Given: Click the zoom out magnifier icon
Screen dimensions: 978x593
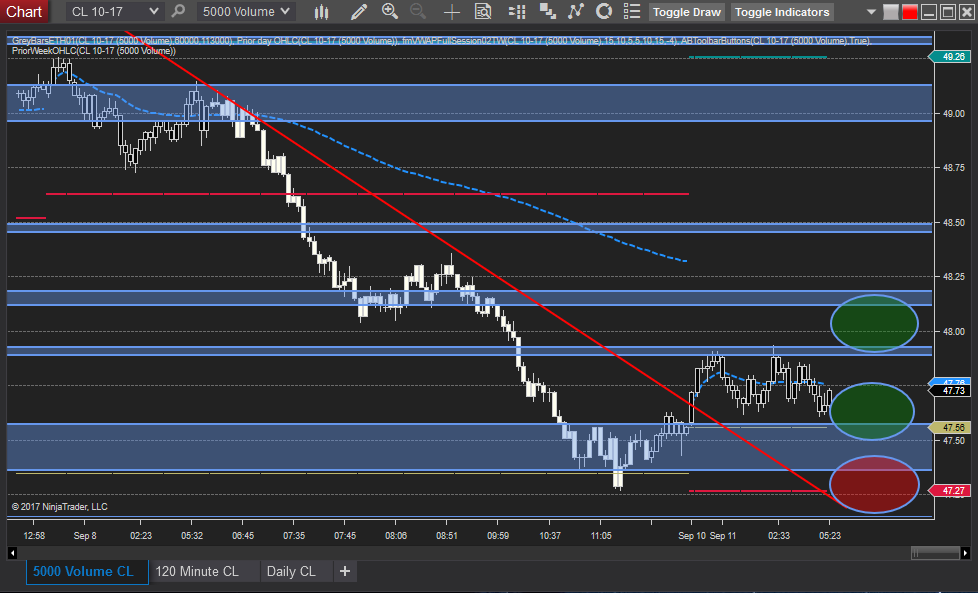Looking at the screenshot, I should pos(418,11).
